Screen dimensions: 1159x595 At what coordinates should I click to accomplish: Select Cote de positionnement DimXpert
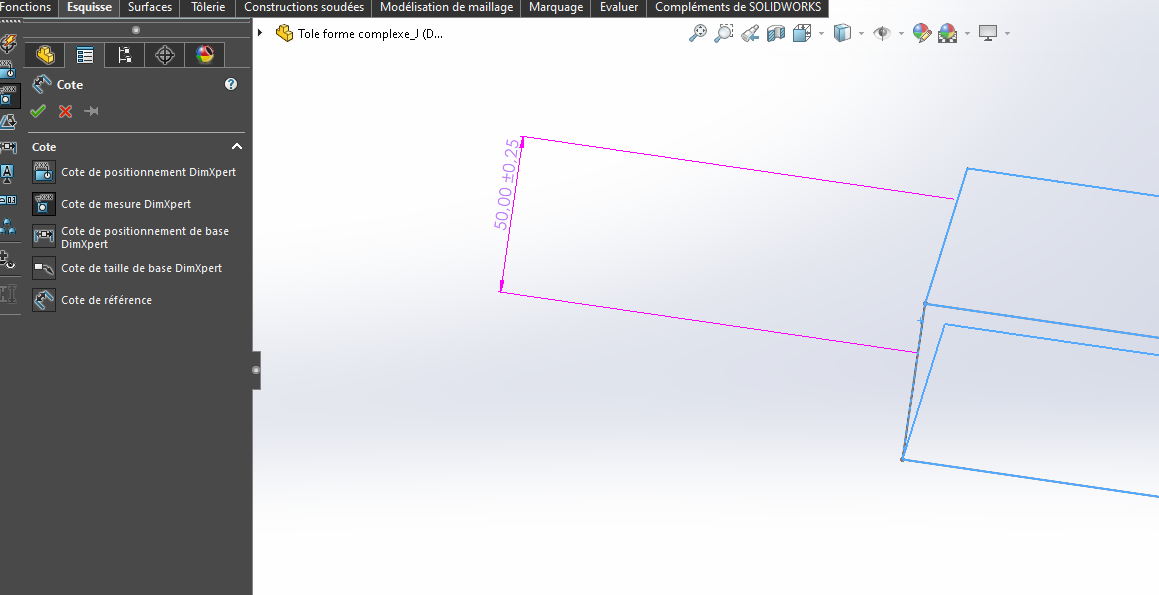click(148, 172)
